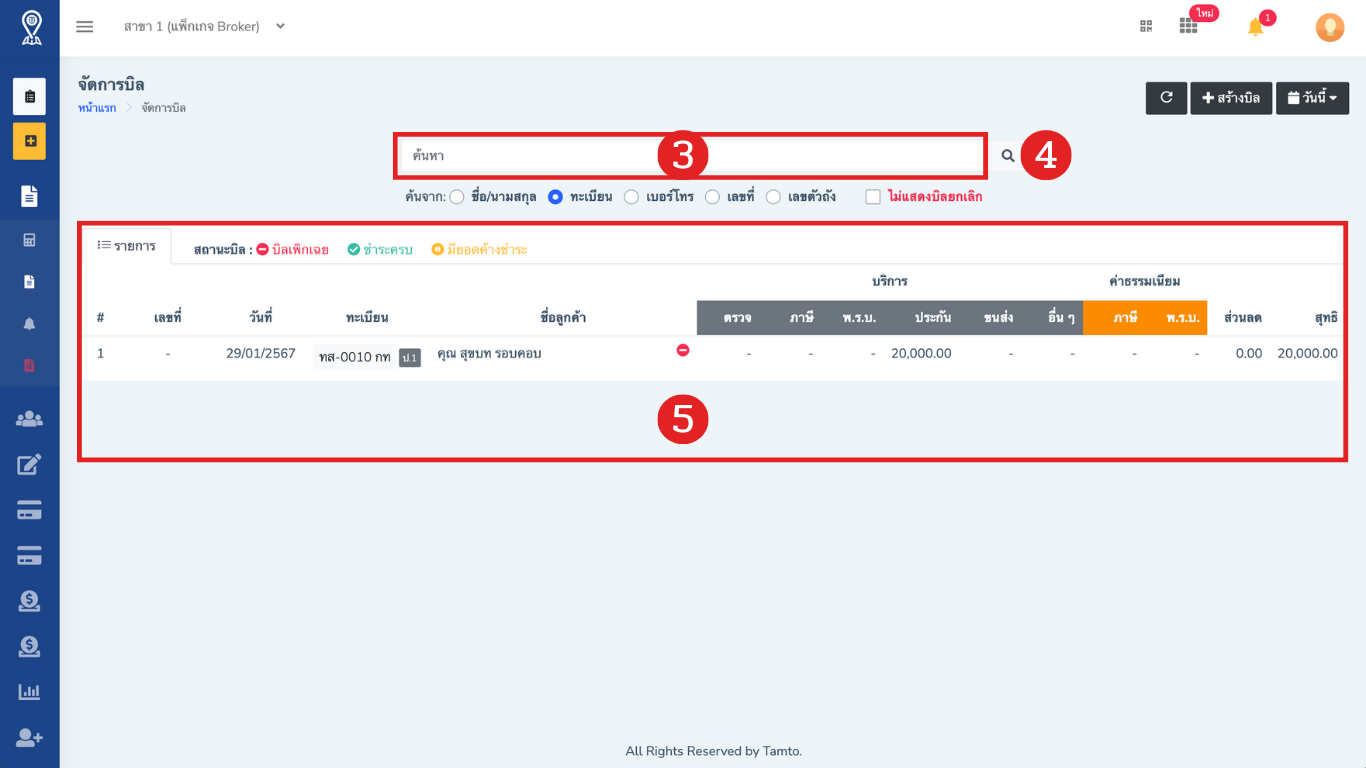Click the ชื่อลูกค้า column header
Screen dimensions: 1366x768
point(563,317)
